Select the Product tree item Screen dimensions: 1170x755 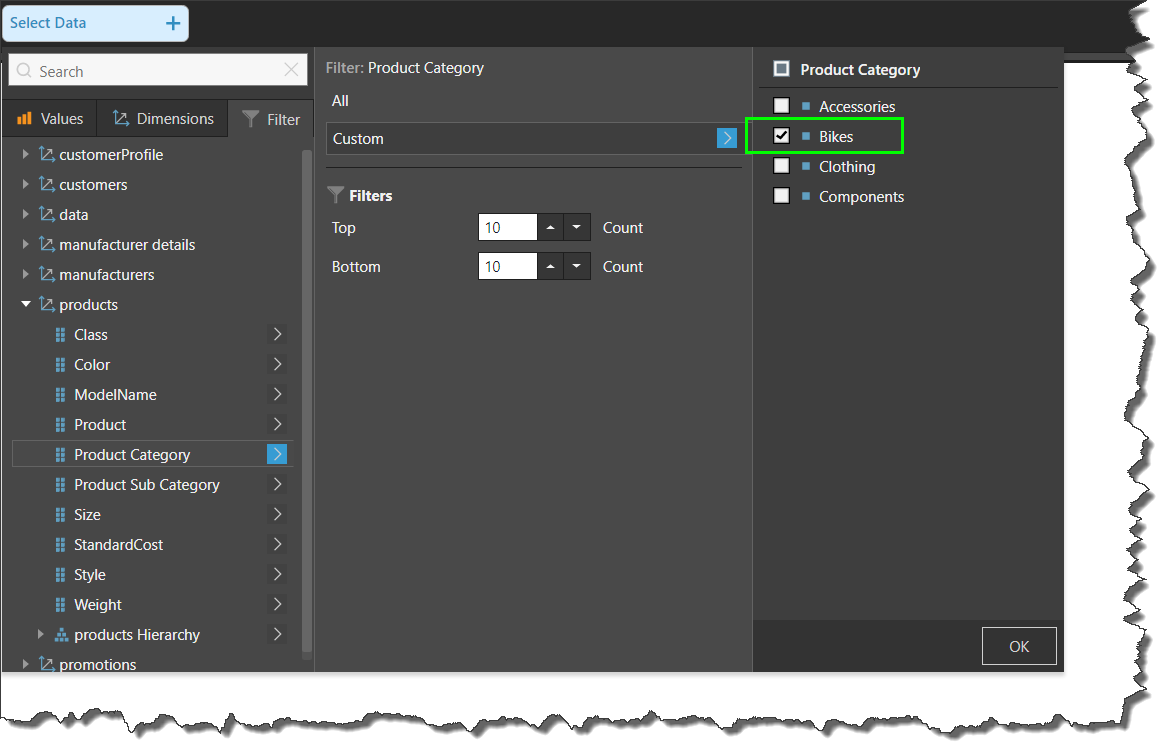tap(100, 425)
